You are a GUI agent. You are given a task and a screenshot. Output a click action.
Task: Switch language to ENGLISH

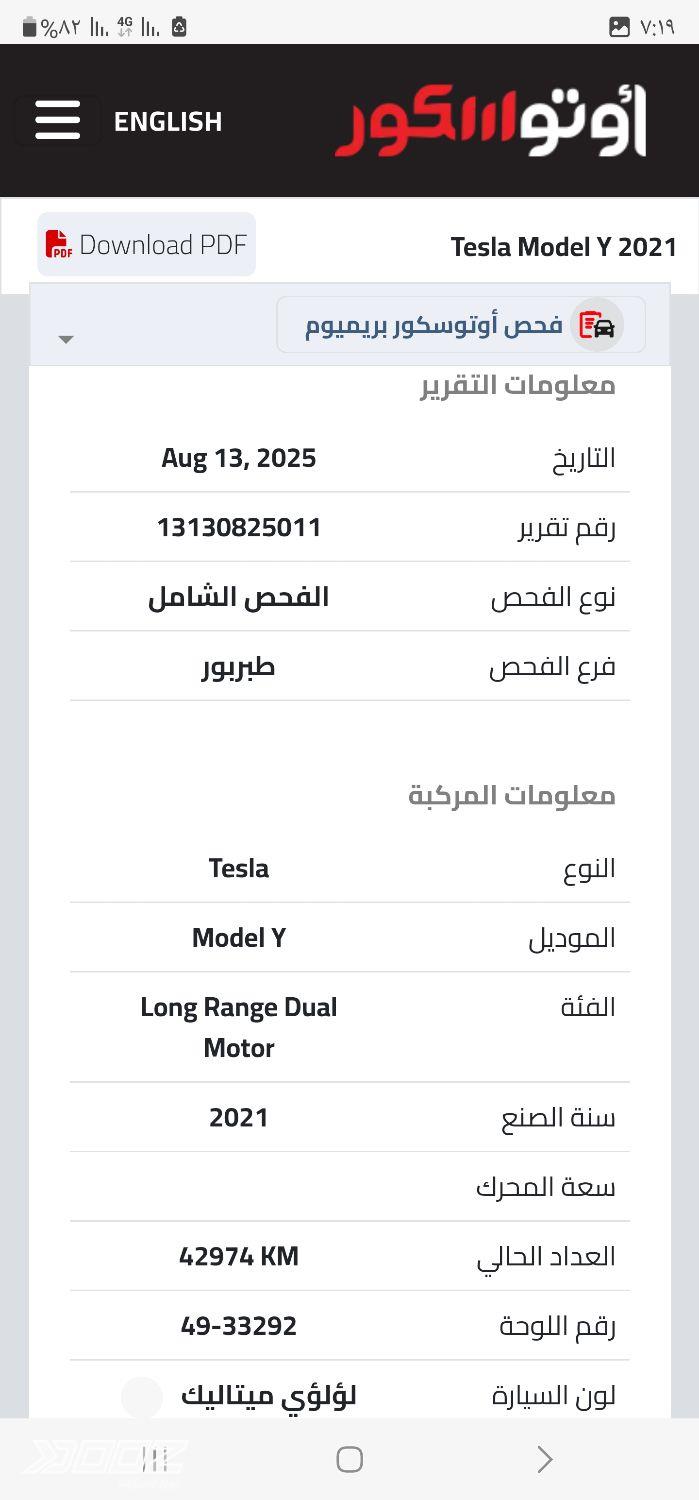[168, 122]
